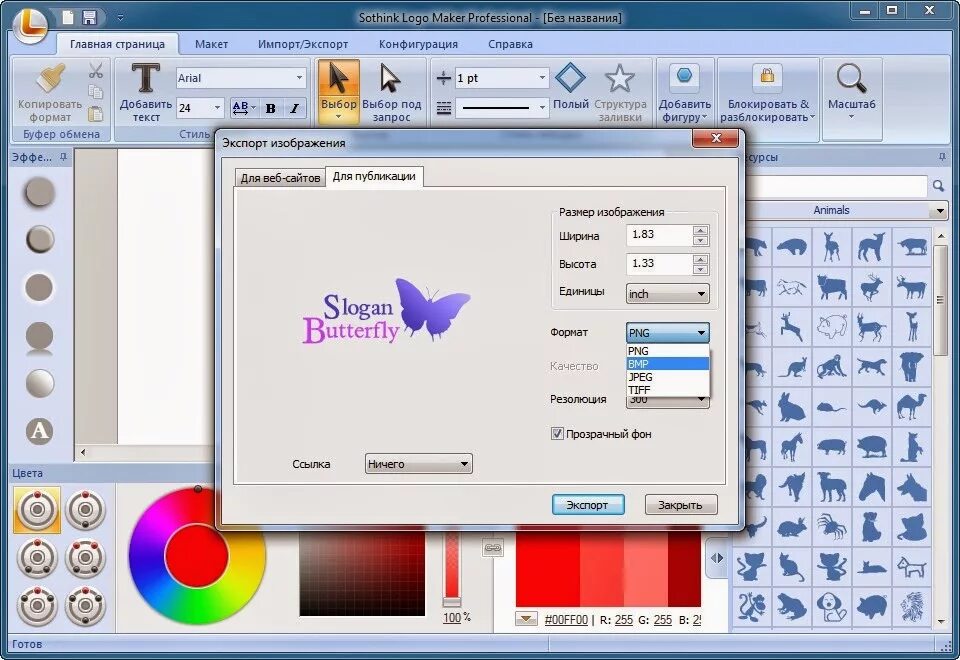Toggle Прозрачный фон checkbox
Viewport: 960px width, 660px height.
pyautogui.click(x=557, y=434)
